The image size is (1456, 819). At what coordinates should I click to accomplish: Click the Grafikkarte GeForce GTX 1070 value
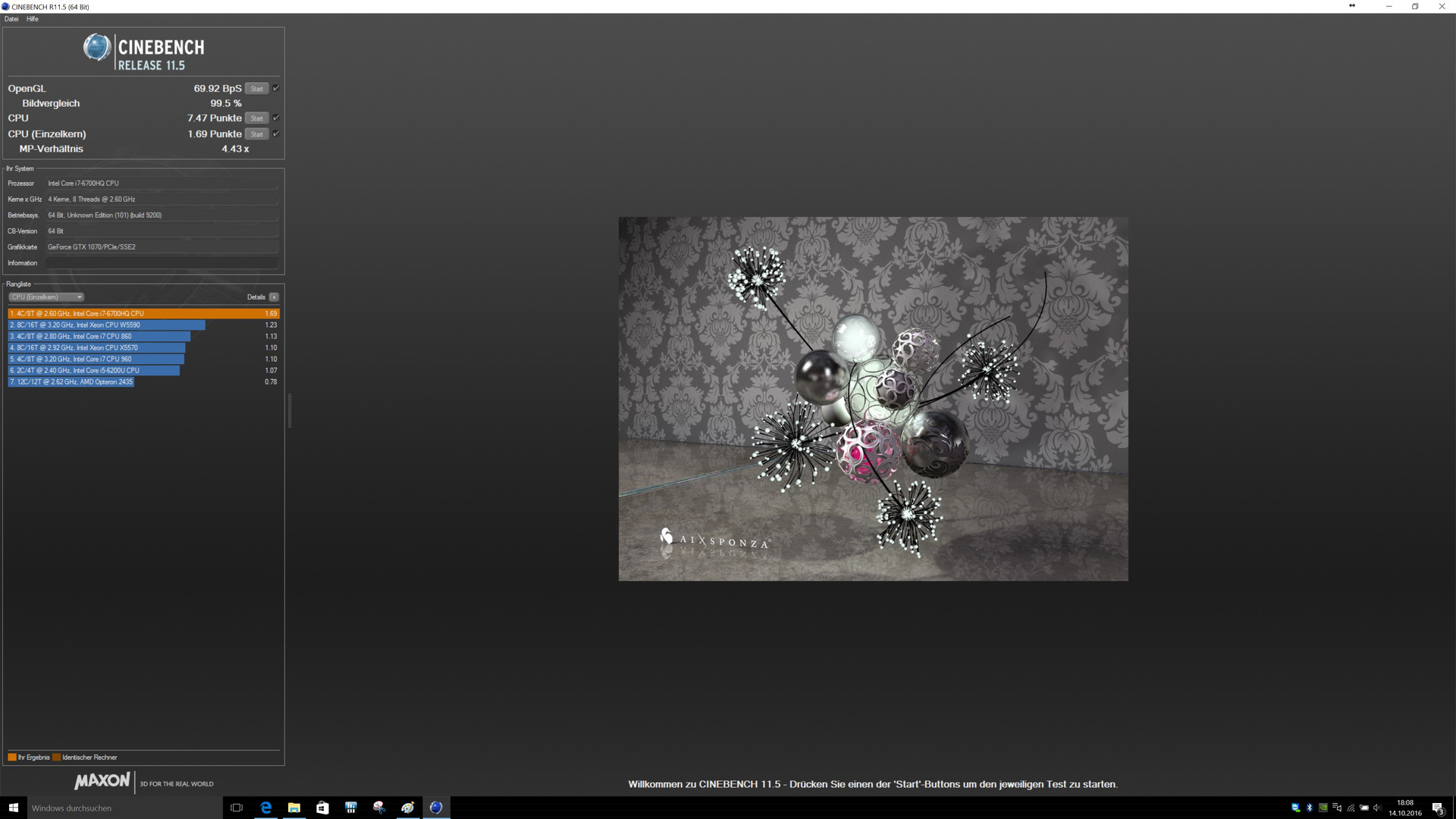coord(162,247)
